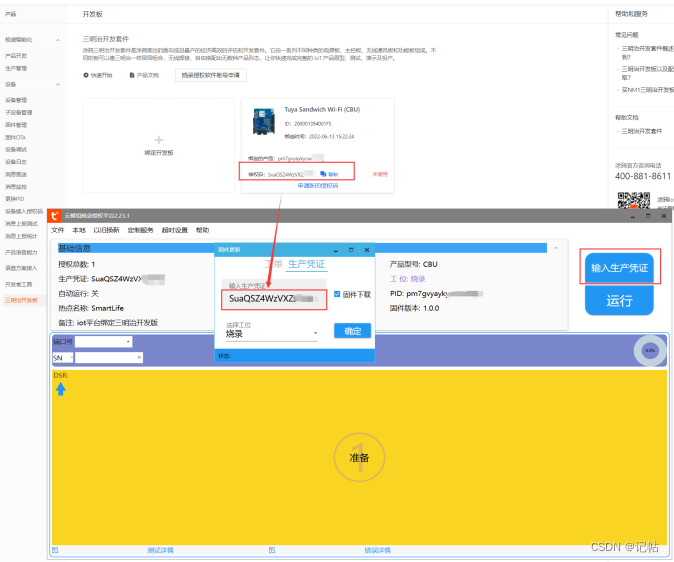The height and width of the screenshot is (562, 674).
Task: Click the quick start icon 快速开始
Action: (x=86, y=75)
